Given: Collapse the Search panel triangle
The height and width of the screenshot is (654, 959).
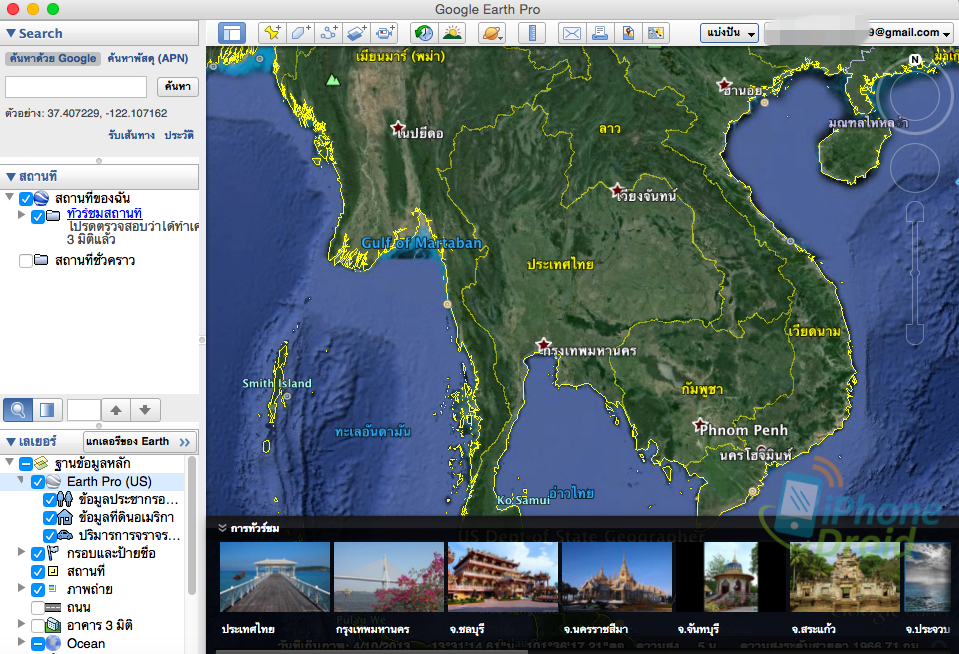Looking at the screenshot, I should [10, 33].
